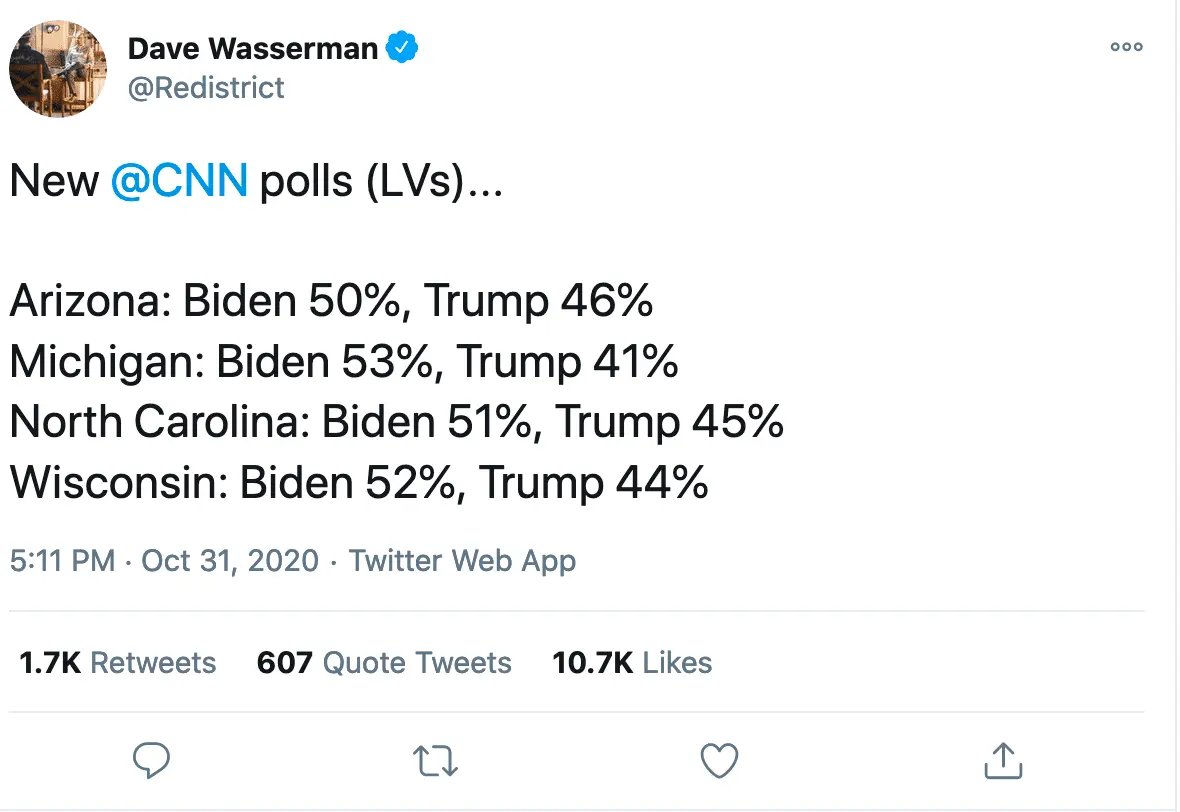The height and width of the screenshot is (812, 1180).
Task: Click the blue verified badge next to Dave Wasserman
Action: click(403, 47)
